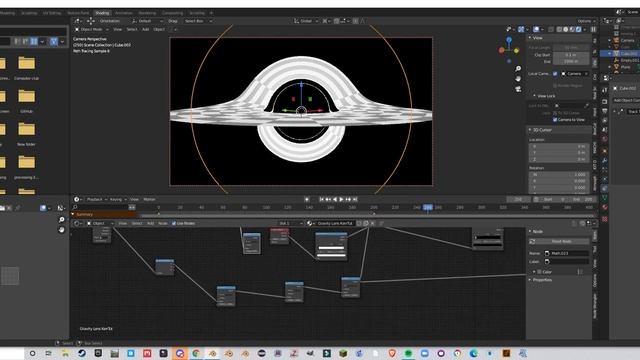This screenshot has width=640, height=360.
Task: Jump to the timeline end frame
Action: [x=355, y=200]
